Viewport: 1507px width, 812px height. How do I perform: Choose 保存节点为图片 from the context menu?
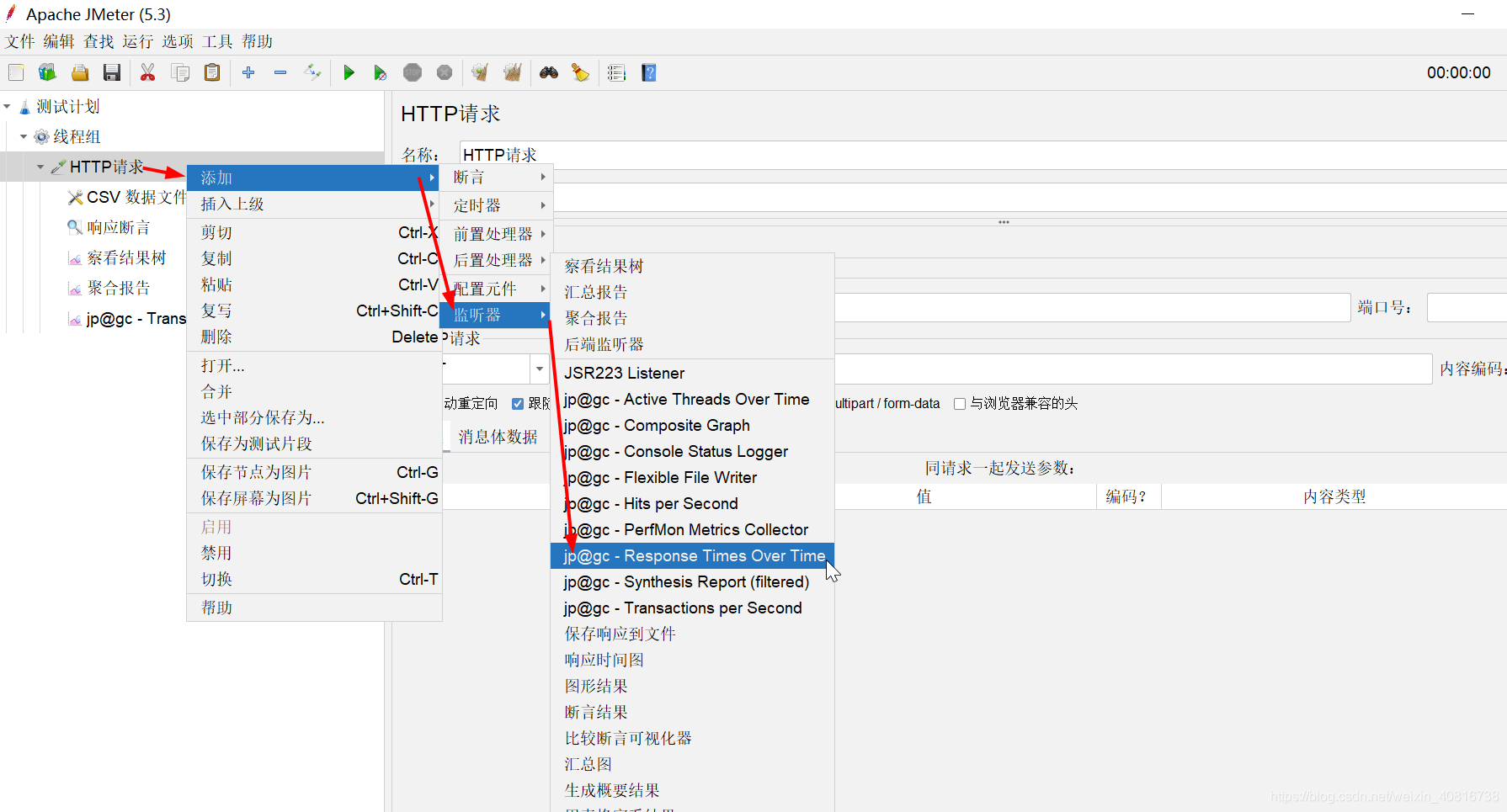pyautogui.click(x=314, y=473)
